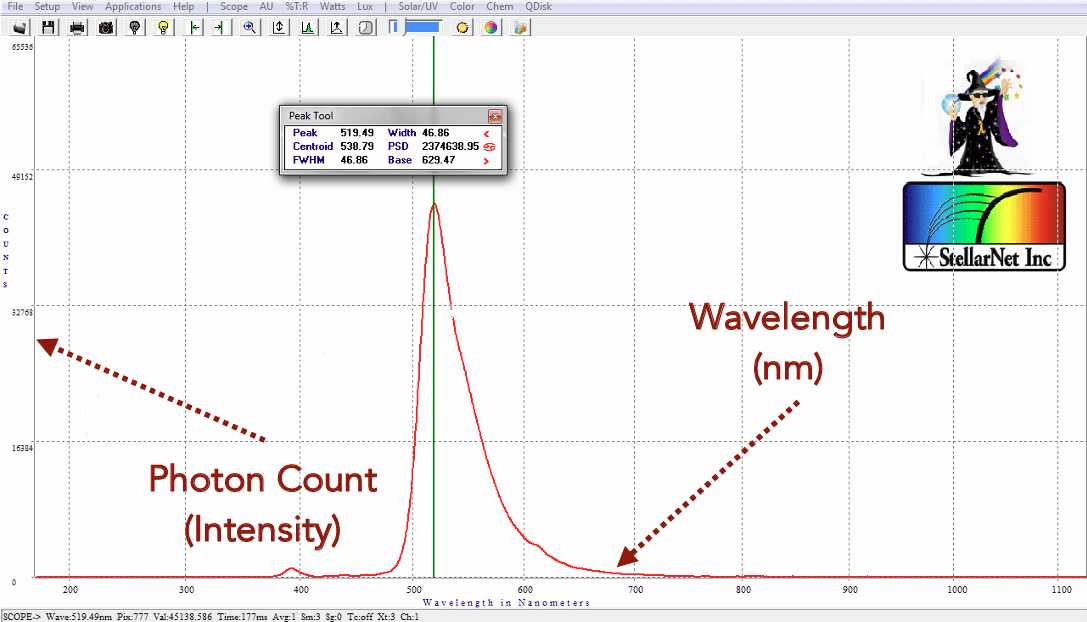Store a dark reference spectrum
1087x622 pixels.
click(134, 27)
